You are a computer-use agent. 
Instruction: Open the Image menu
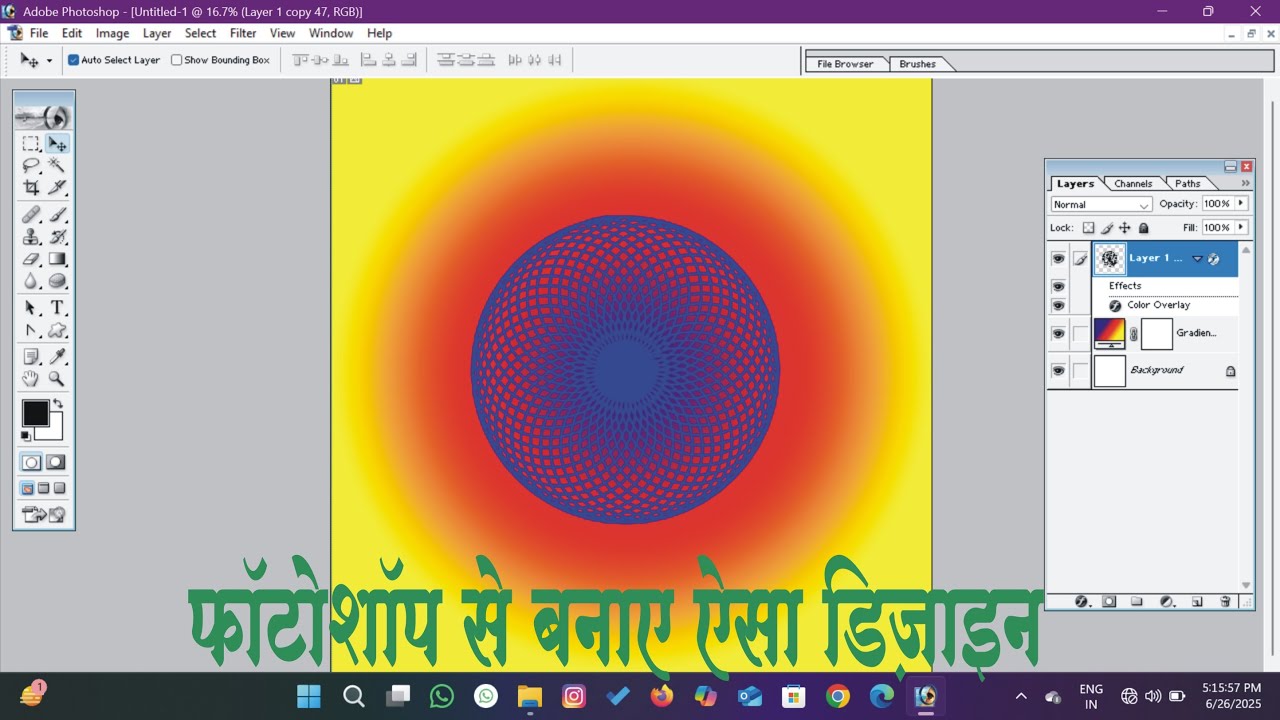coord(112,33)
